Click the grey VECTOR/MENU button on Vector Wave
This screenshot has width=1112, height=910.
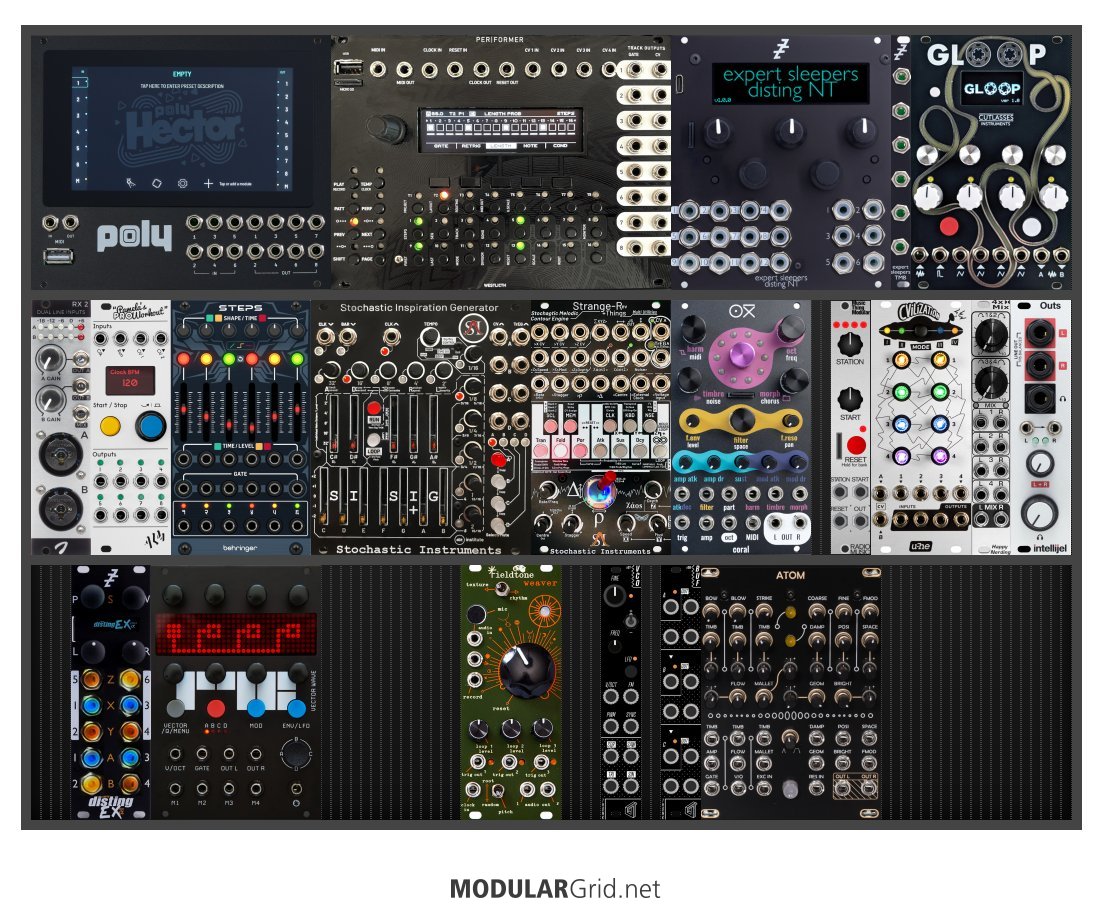[x=176, y=707]
